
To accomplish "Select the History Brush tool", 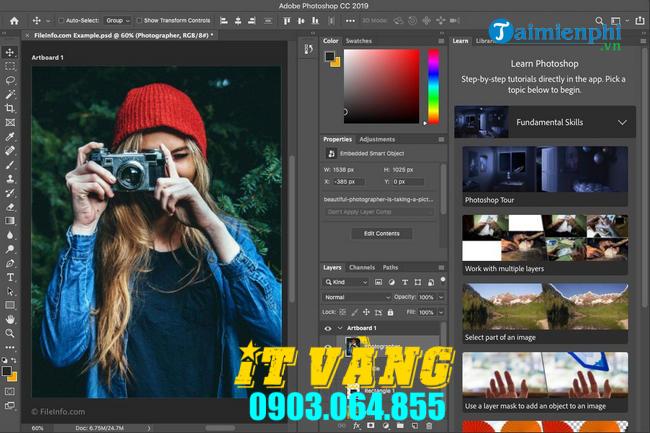I will pos(10,193).
